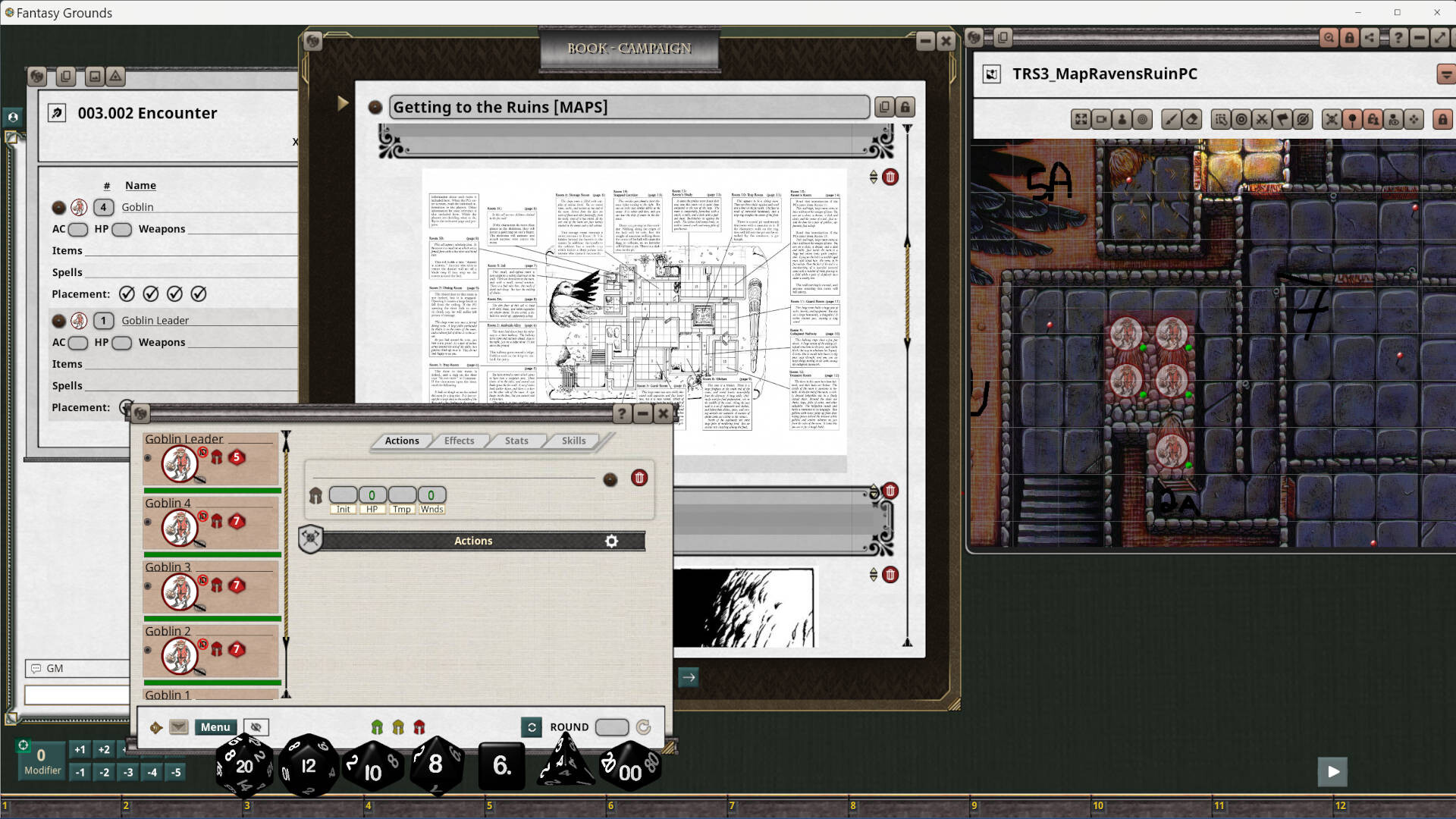This screenshot has height=819, width=1456.
Task: Click the zoom-to-fit icon on the map toolbar
Action: (x=1080, y=119)
